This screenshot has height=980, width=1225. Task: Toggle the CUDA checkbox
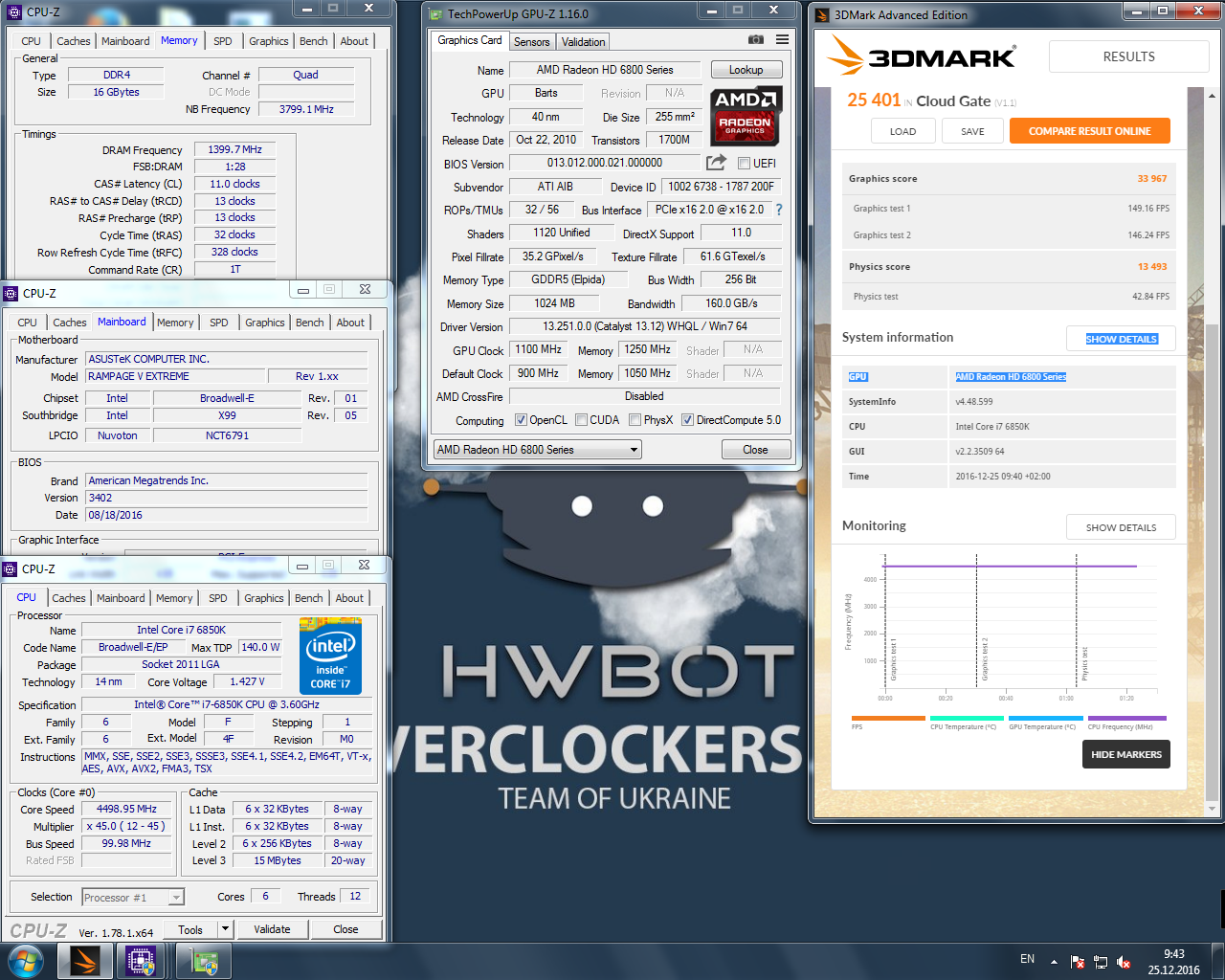(x=581, y=420)
